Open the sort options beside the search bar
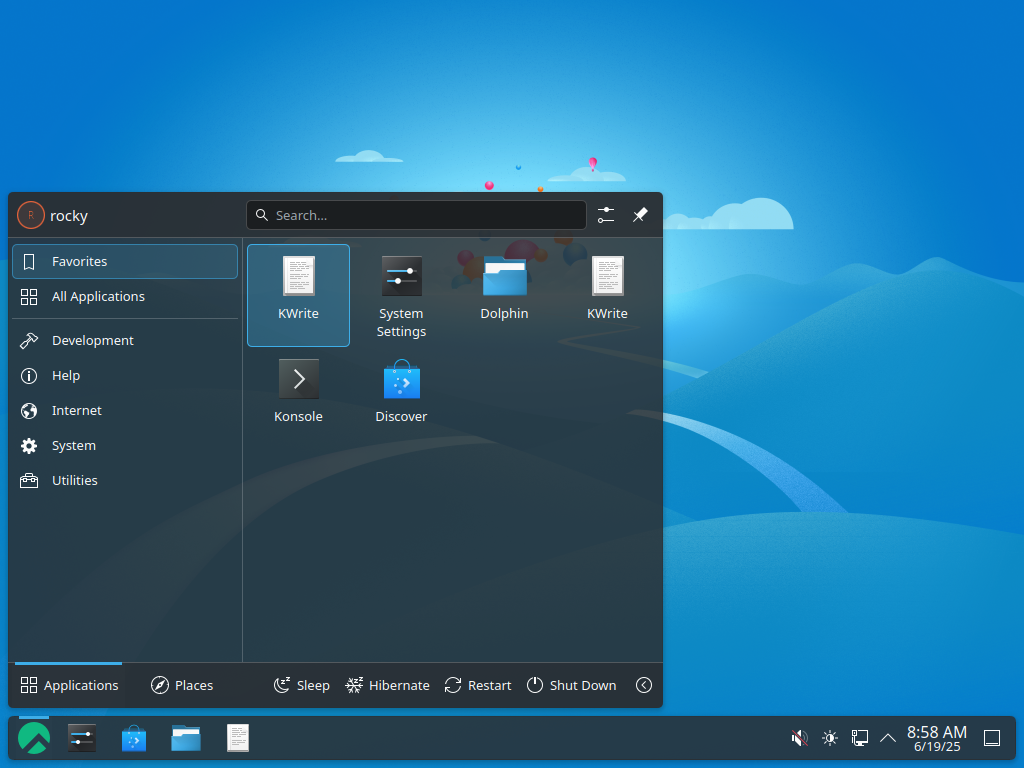This screenshot has height=768, width=1024. 605,214
